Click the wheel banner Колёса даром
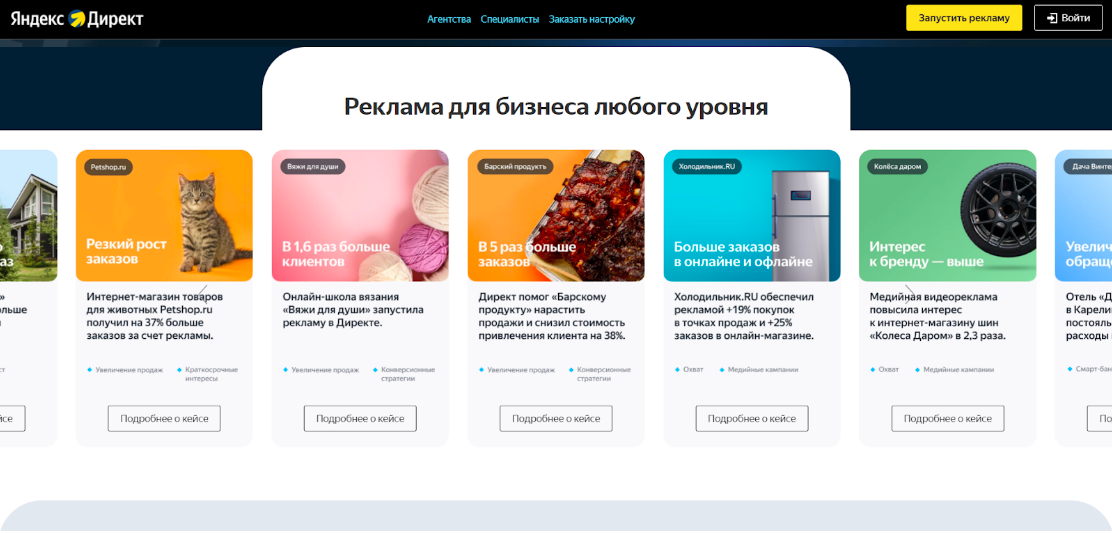 [947, 215]
